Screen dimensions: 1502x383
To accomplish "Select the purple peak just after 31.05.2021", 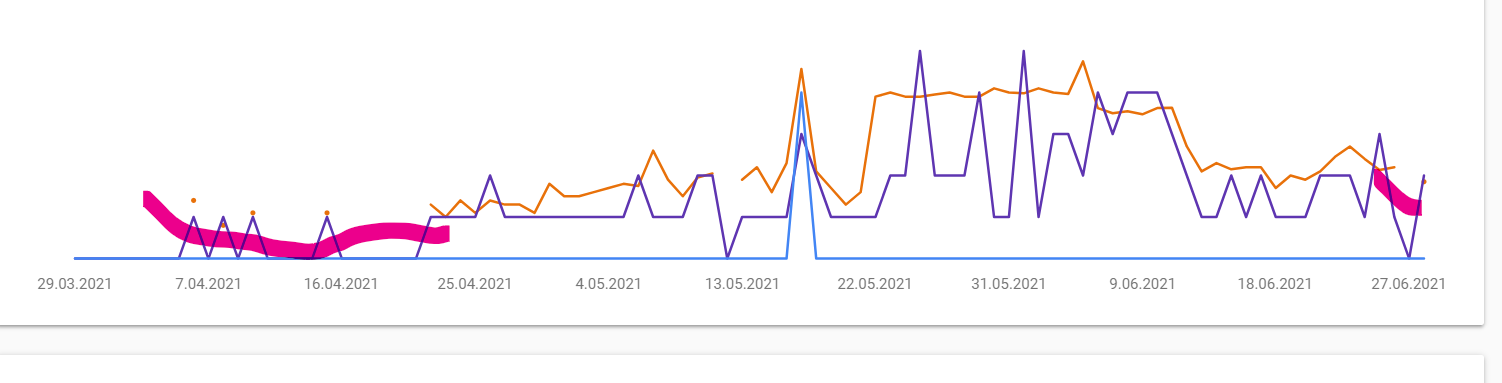I will (1023, 51).
